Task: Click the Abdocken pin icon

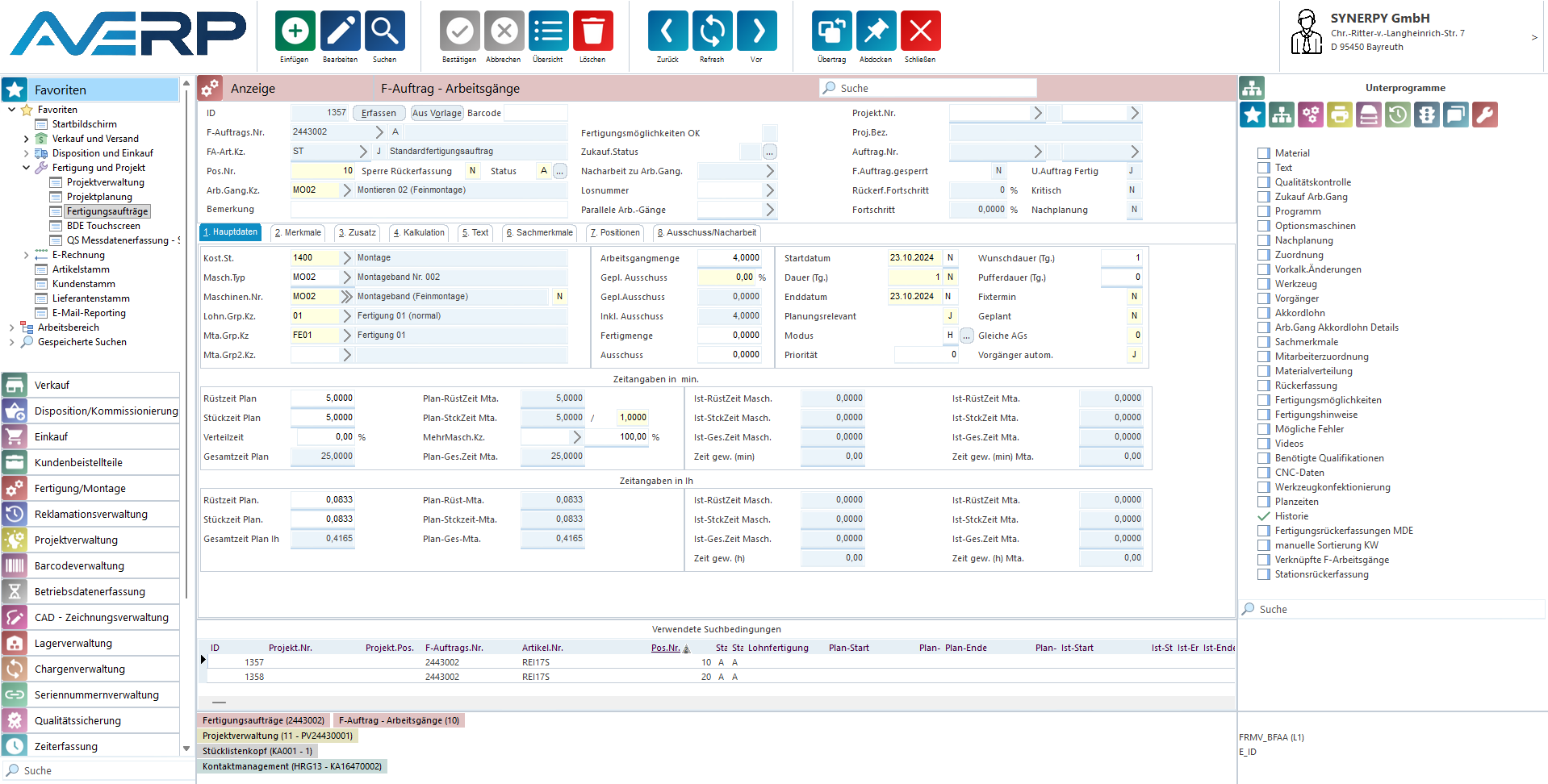Action: coord(876,32)
